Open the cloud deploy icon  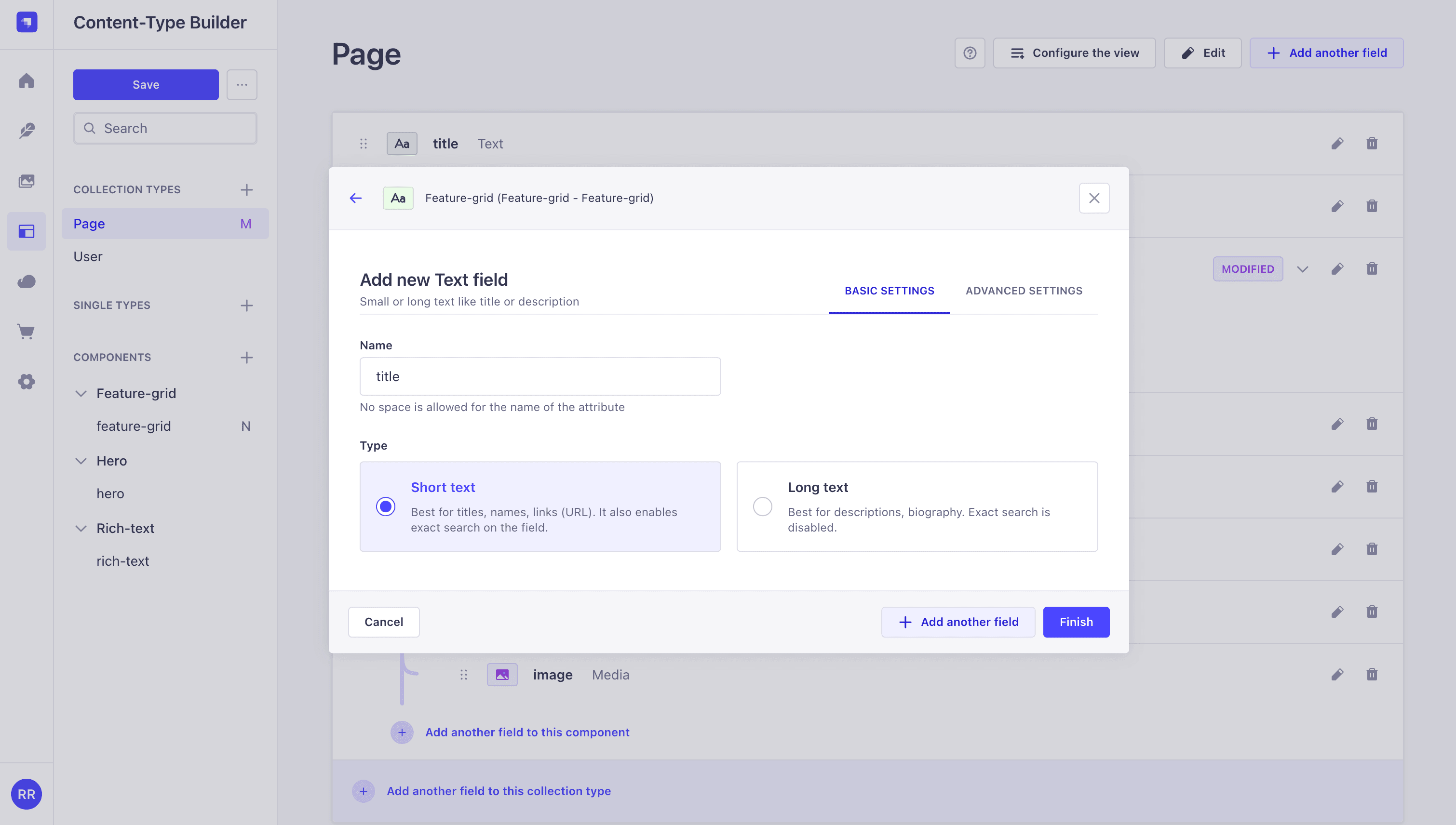27,281
